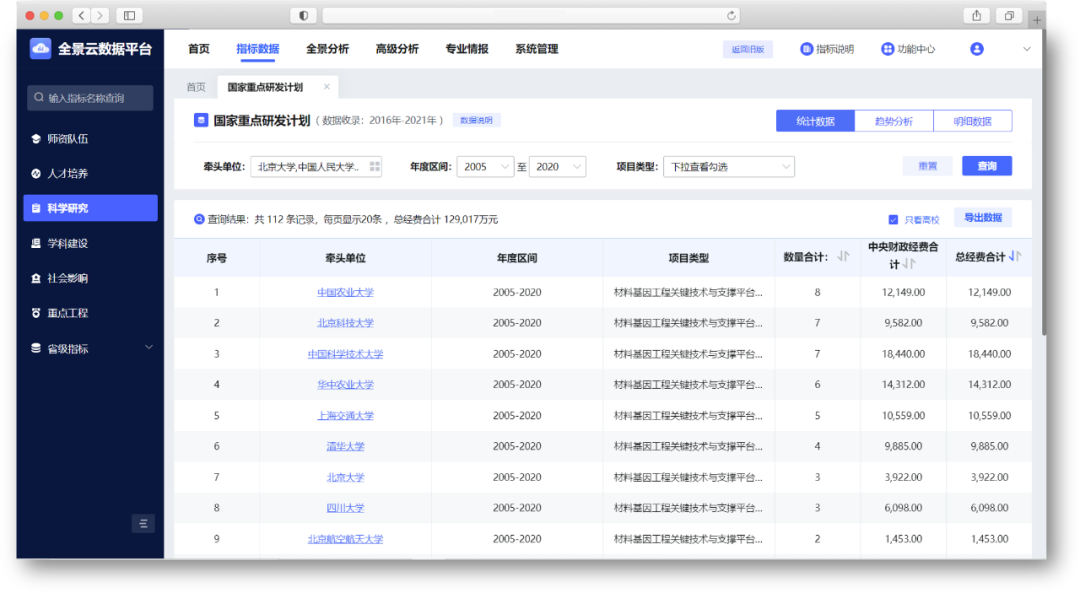This screenshot has height=593, width=1080.
Task: Sort by 总经费合计 column arrows
Action: click(x=1015, y=257)
